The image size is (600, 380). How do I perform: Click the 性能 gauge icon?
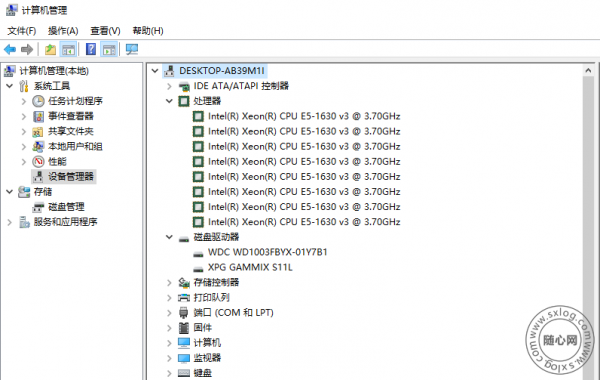(x=38, y=161)
